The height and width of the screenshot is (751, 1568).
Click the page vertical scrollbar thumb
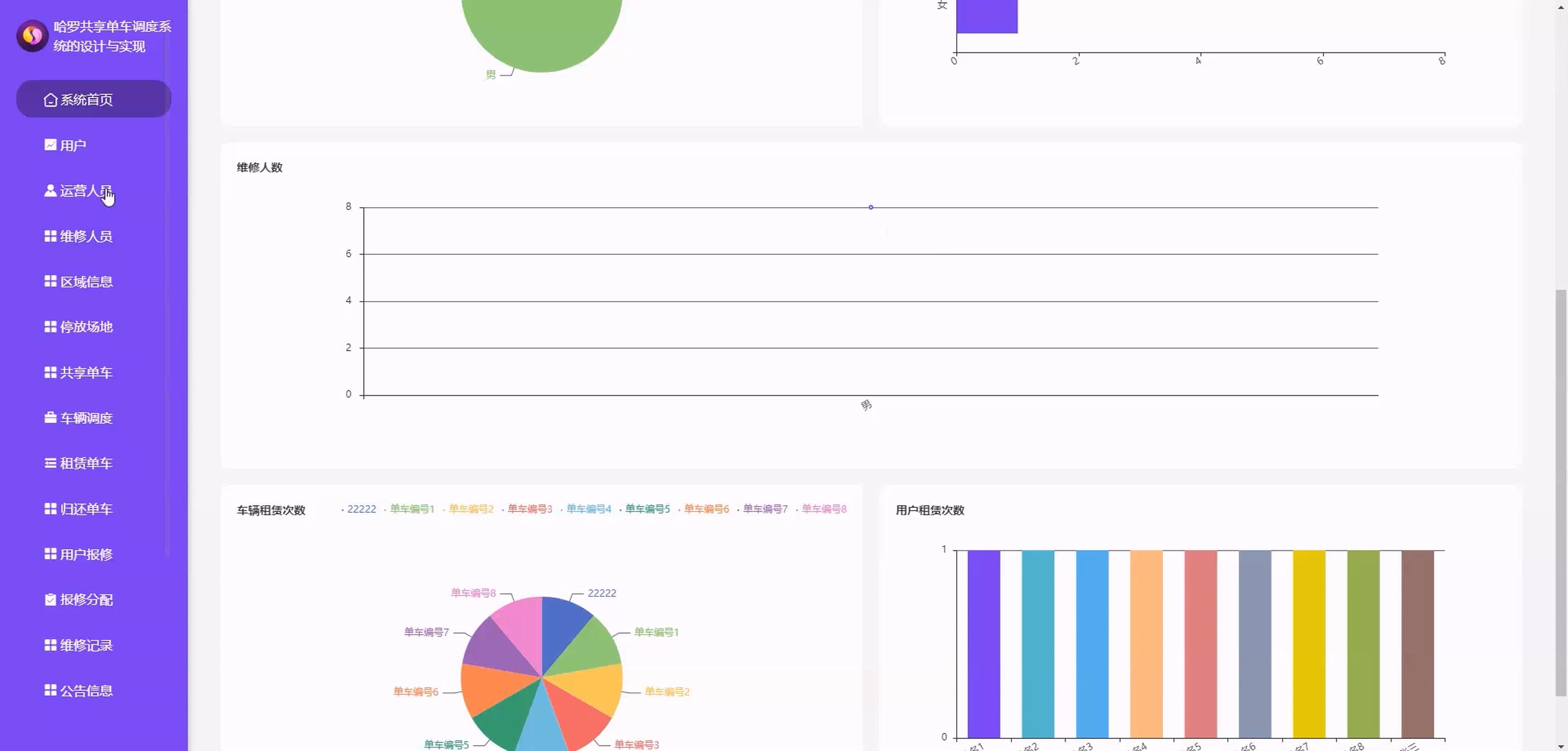tap(1560, 493)
